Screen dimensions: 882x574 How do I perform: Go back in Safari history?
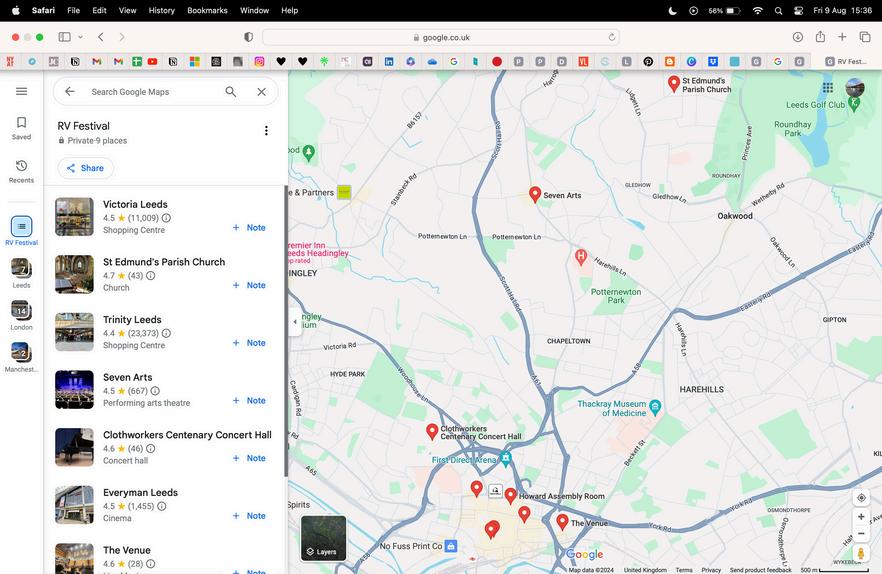point(101,37)
